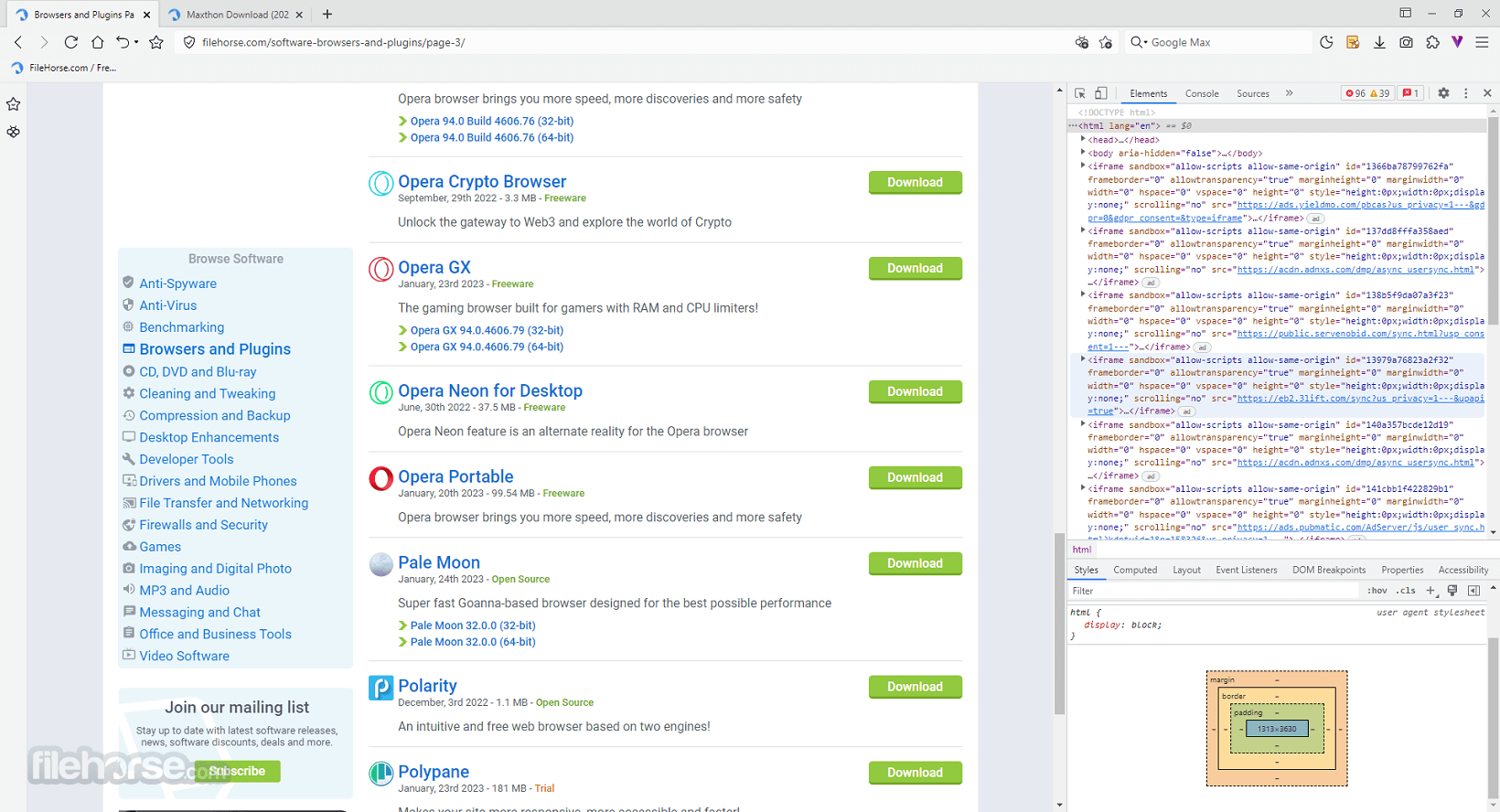Open the Opera Neon for Desktop link
This screenshot has width=1500, height=812.
tap(490, 390)
